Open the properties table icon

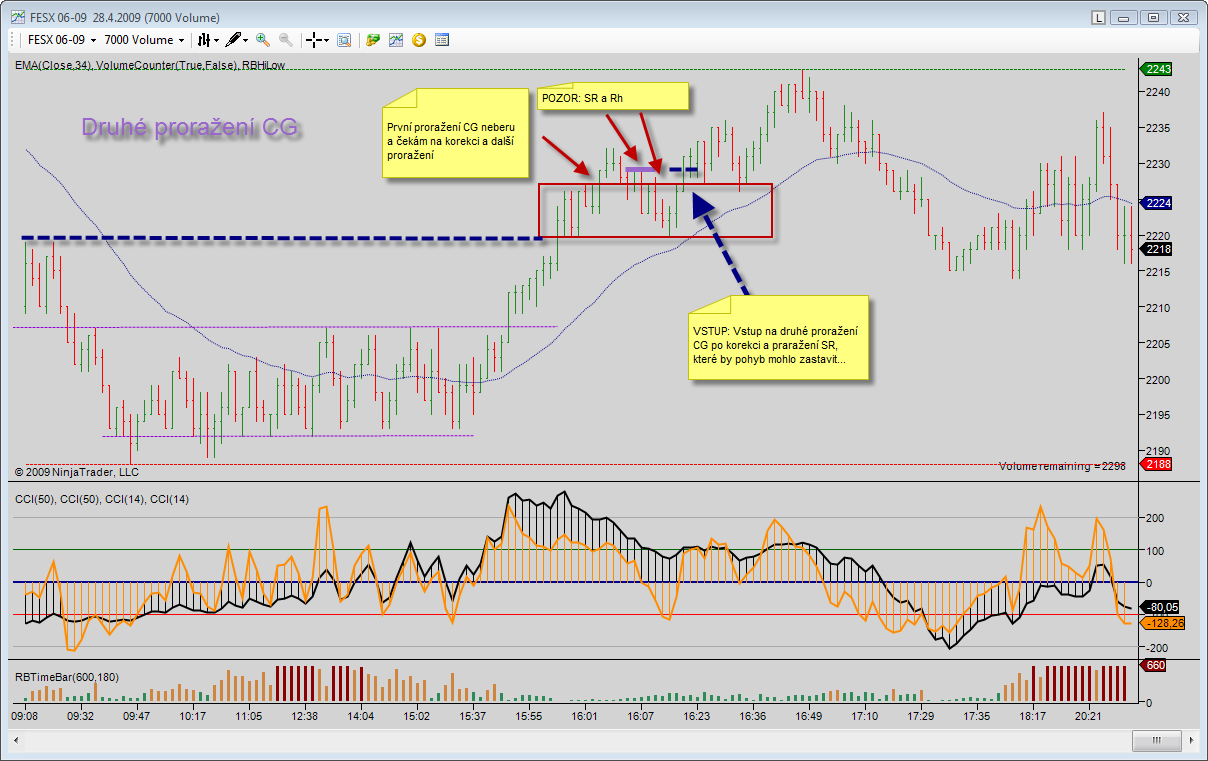pyautogui.click(x=442, y=40)
